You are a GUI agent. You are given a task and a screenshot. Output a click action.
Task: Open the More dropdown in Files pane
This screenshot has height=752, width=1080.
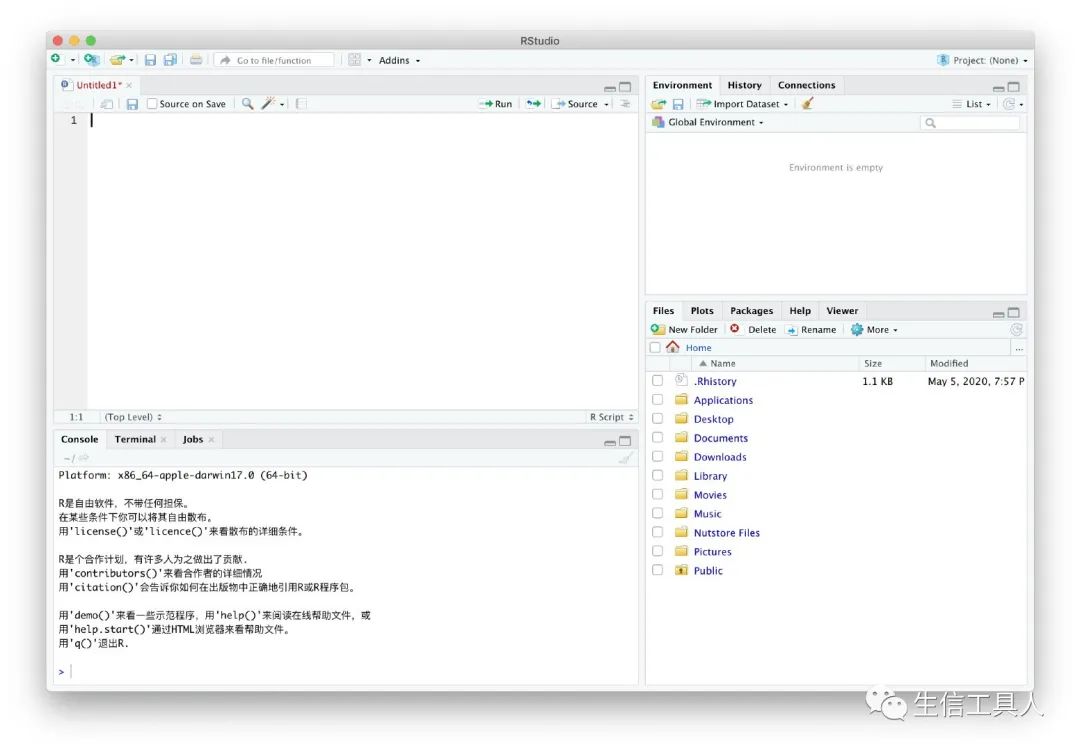coord(874,330)
